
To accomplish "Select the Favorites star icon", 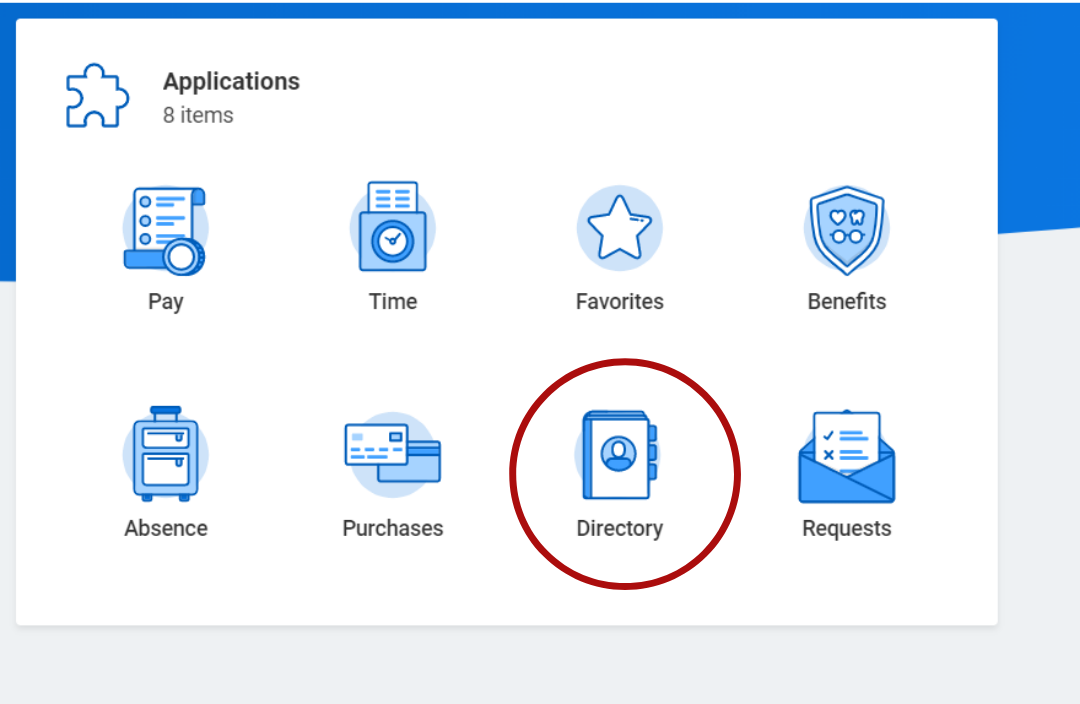I will (619, 228).
